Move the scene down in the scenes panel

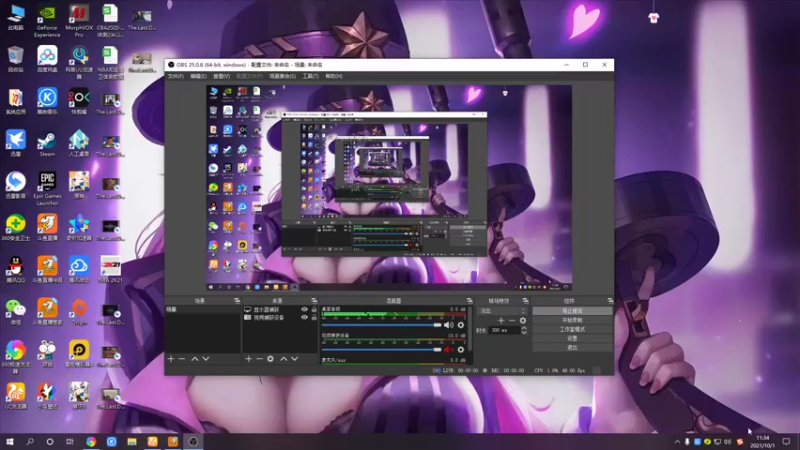coord(206,359)
